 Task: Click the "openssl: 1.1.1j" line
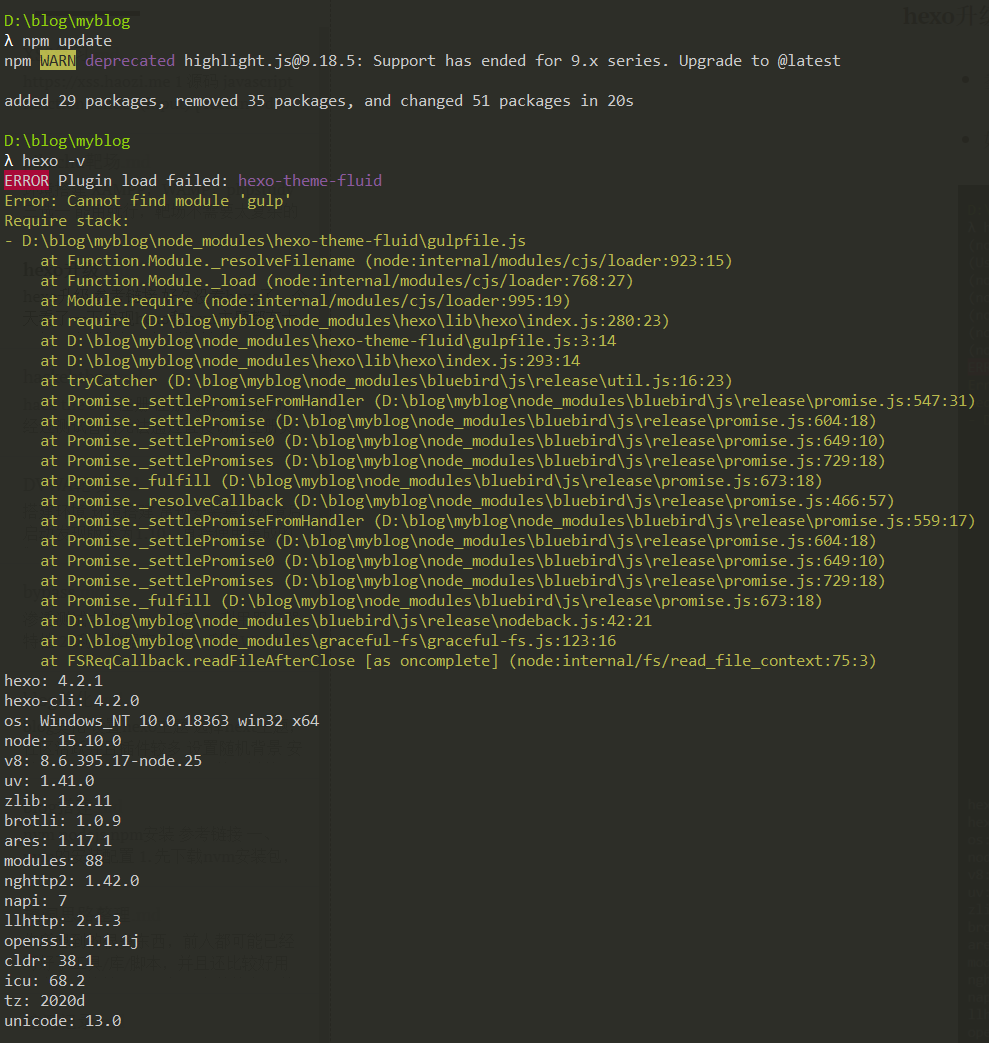(x=71, y=941)
